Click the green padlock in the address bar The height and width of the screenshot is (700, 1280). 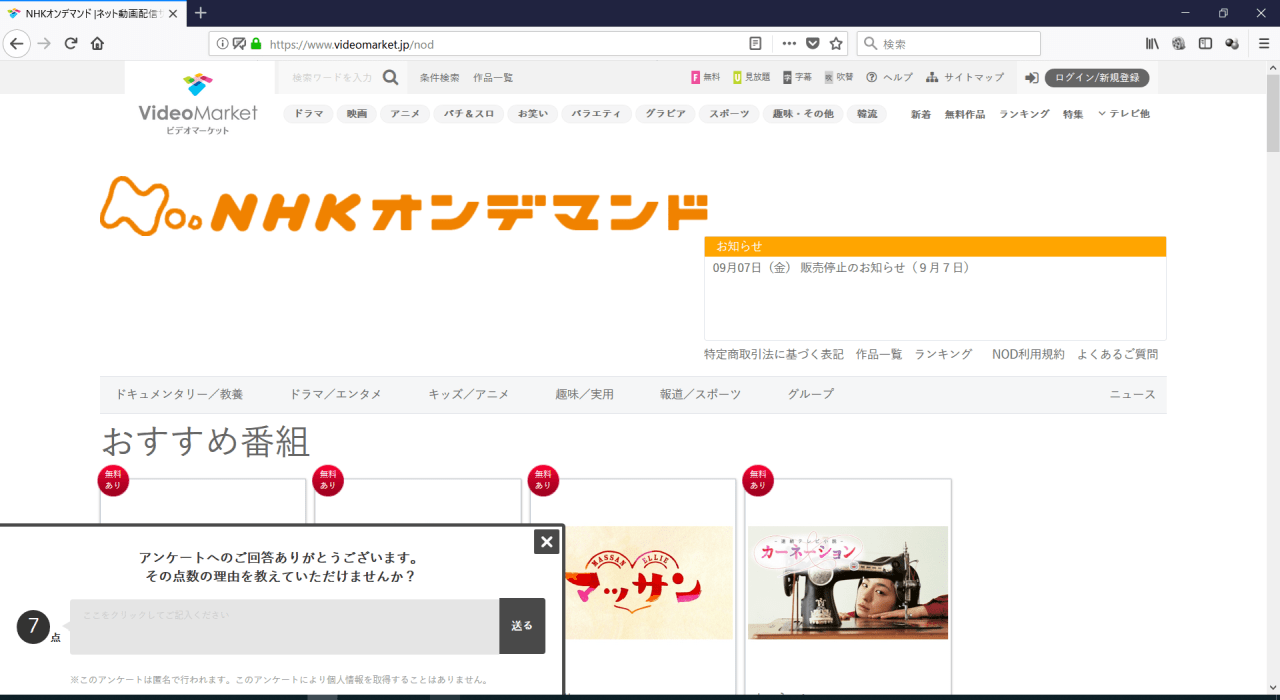click(256, 44)
